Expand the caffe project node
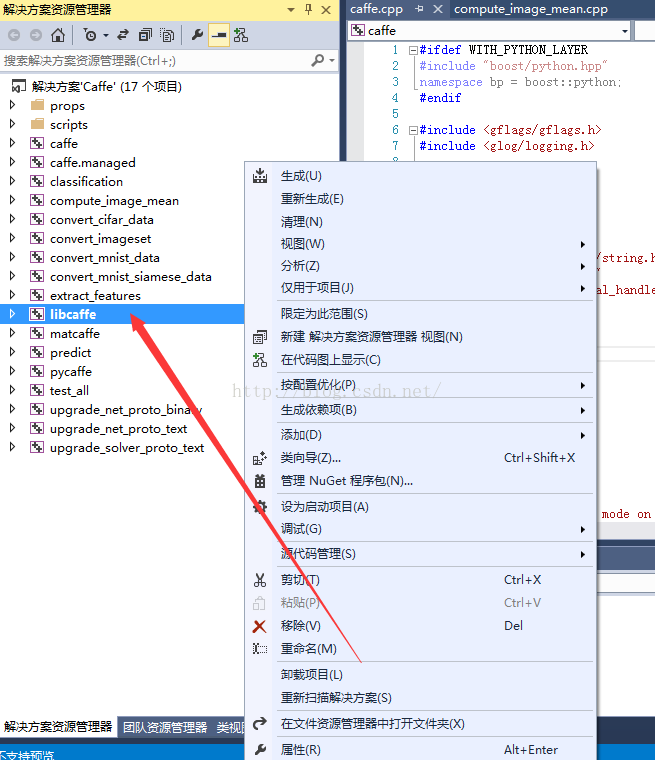Screen dimensions: 655x760 click(x=13, y=143)
